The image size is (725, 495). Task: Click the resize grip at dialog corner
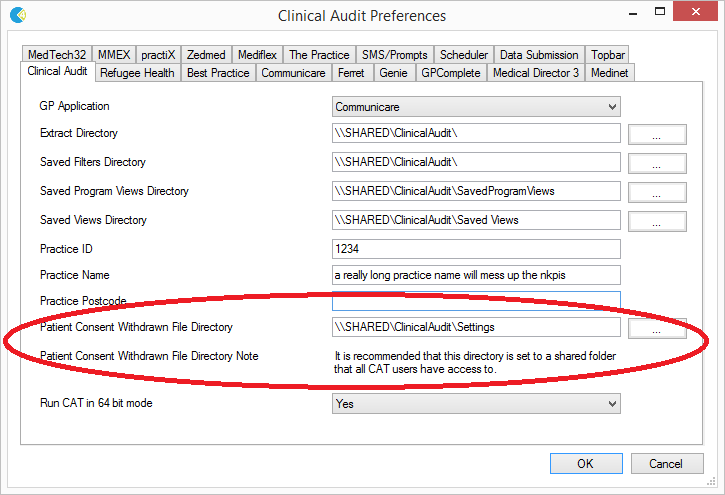pos(711,482)
